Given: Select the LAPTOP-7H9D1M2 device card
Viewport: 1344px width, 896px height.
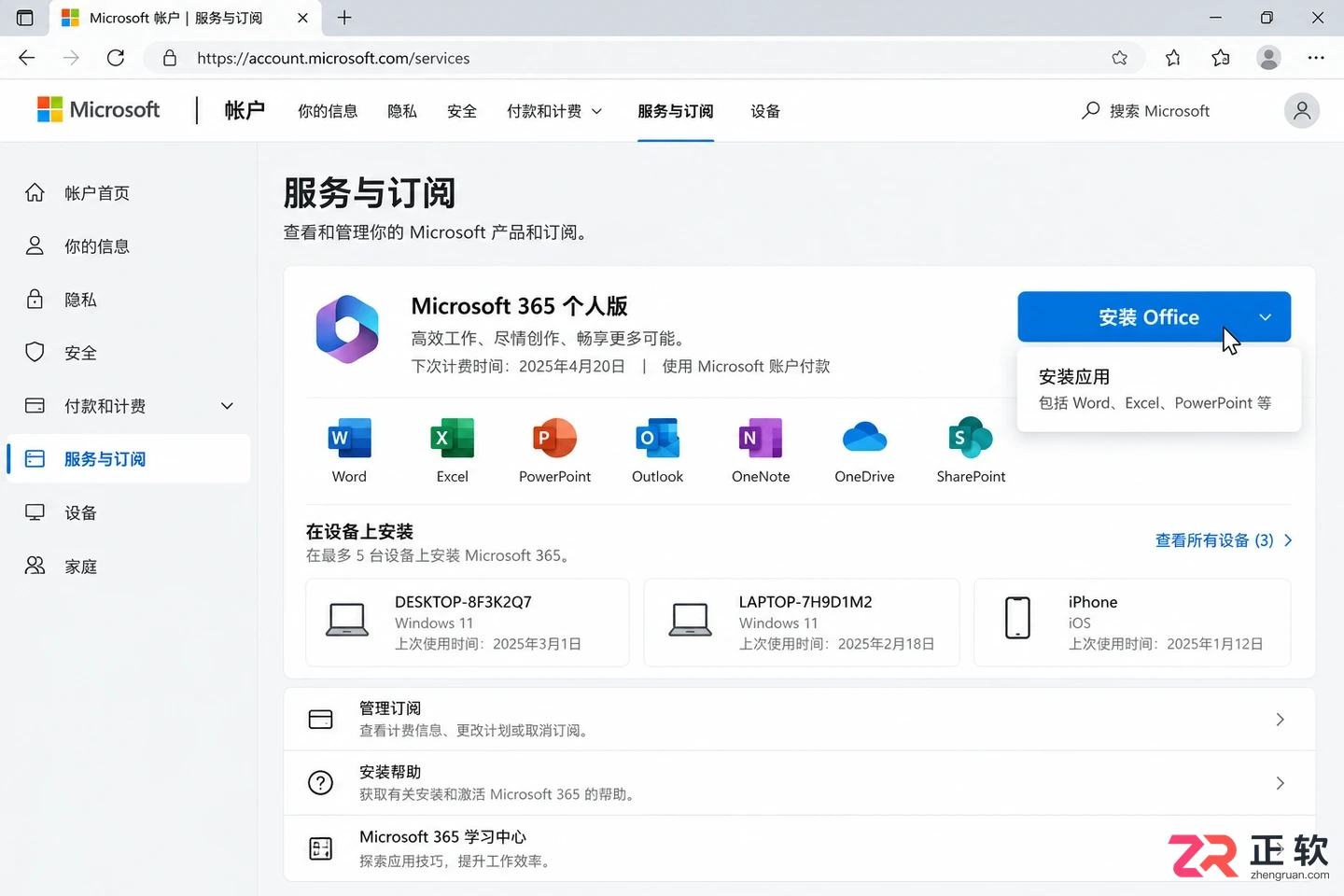Looking at the screenshot, I should point(802,623).
